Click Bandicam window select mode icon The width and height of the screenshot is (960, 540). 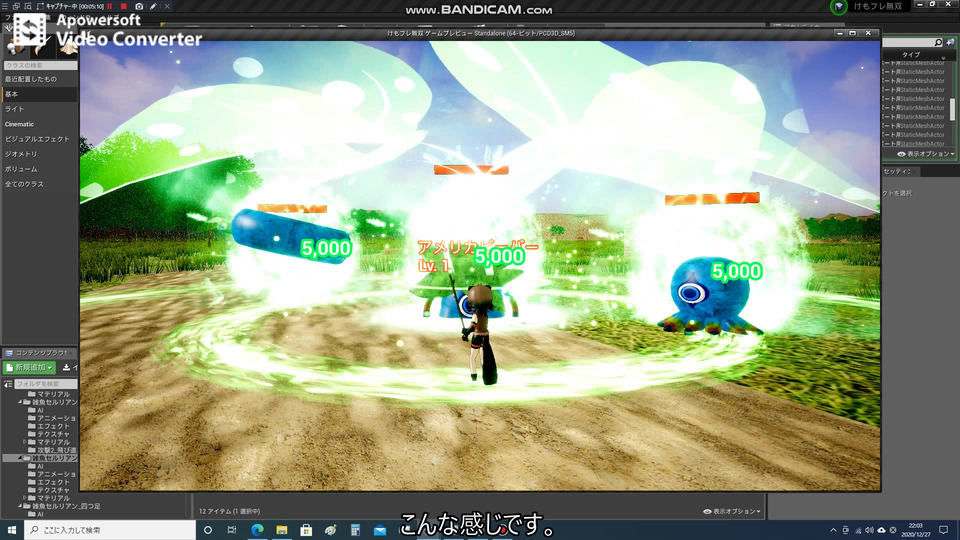tap(17, 6)
